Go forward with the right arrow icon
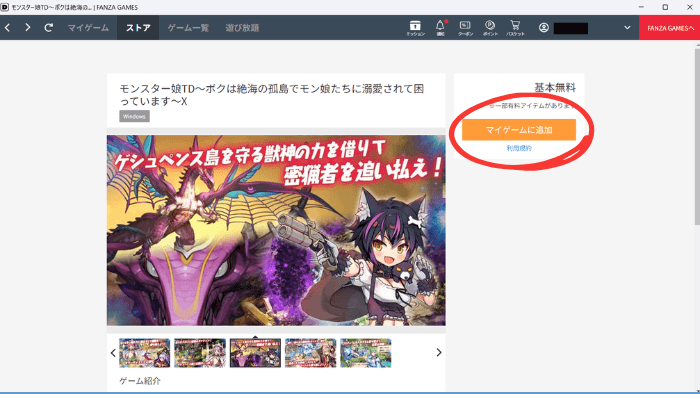Screen dimensions: 700x394 28,28
